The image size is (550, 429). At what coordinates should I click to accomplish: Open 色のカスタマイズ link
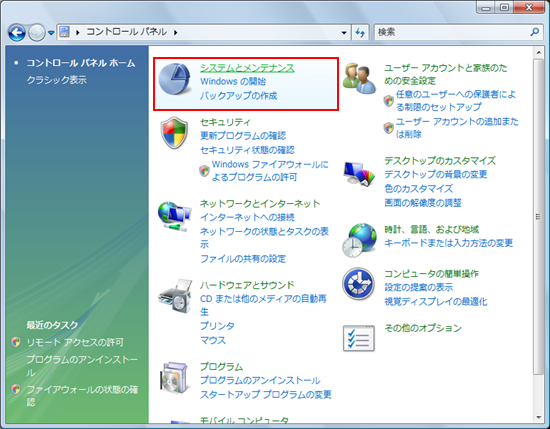418,188
